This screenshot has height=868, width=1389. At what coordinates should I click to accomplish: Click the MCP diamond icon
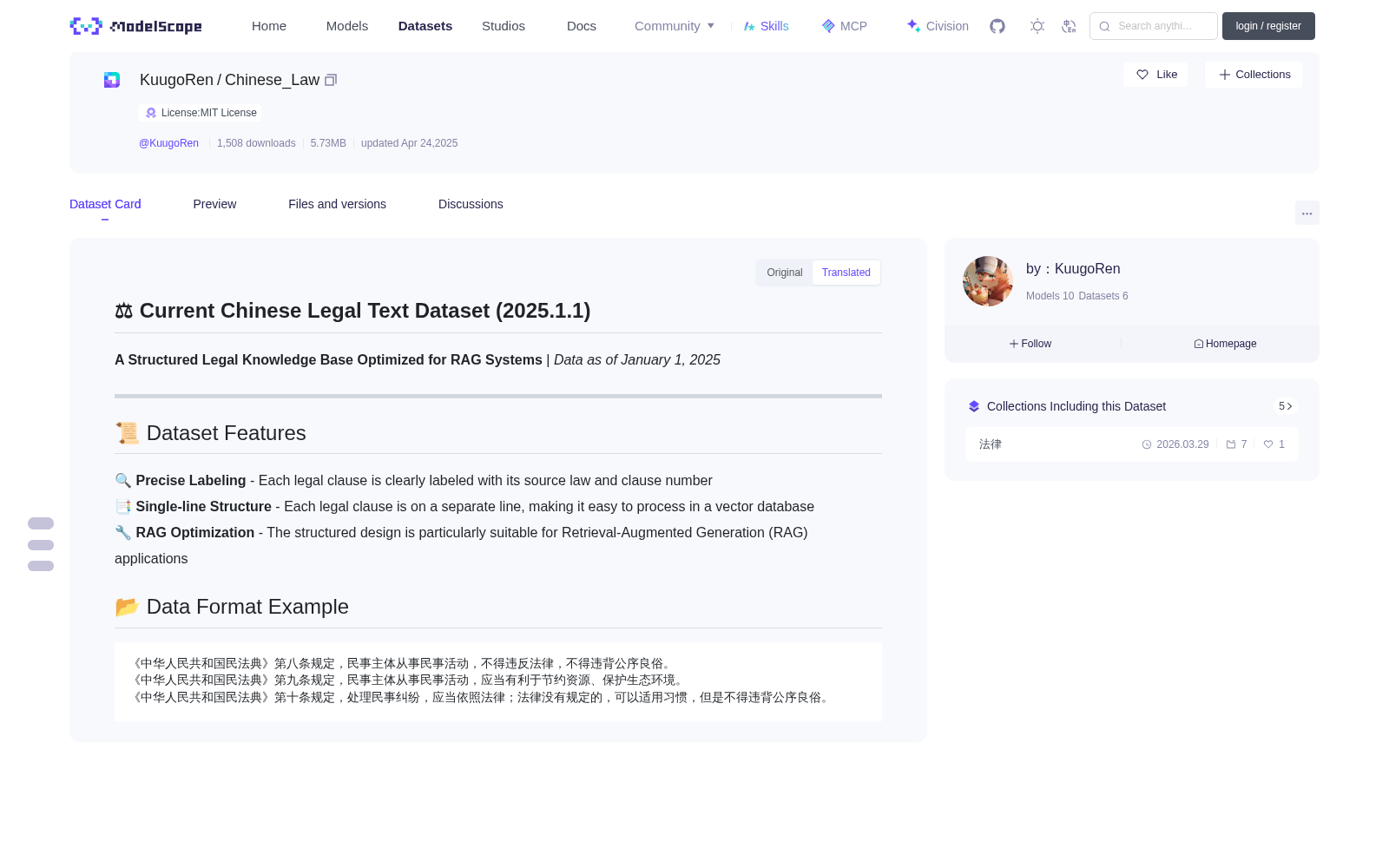click(x=828, y=26)
